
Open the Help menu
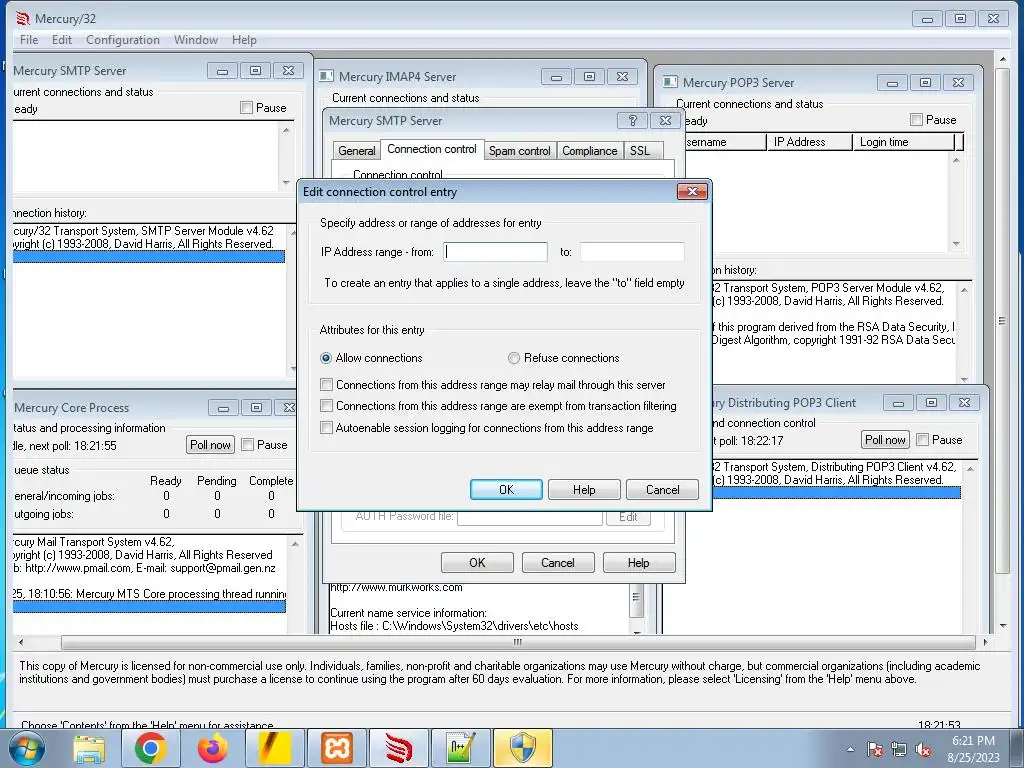pyautogui.click(x=244, y=40)
